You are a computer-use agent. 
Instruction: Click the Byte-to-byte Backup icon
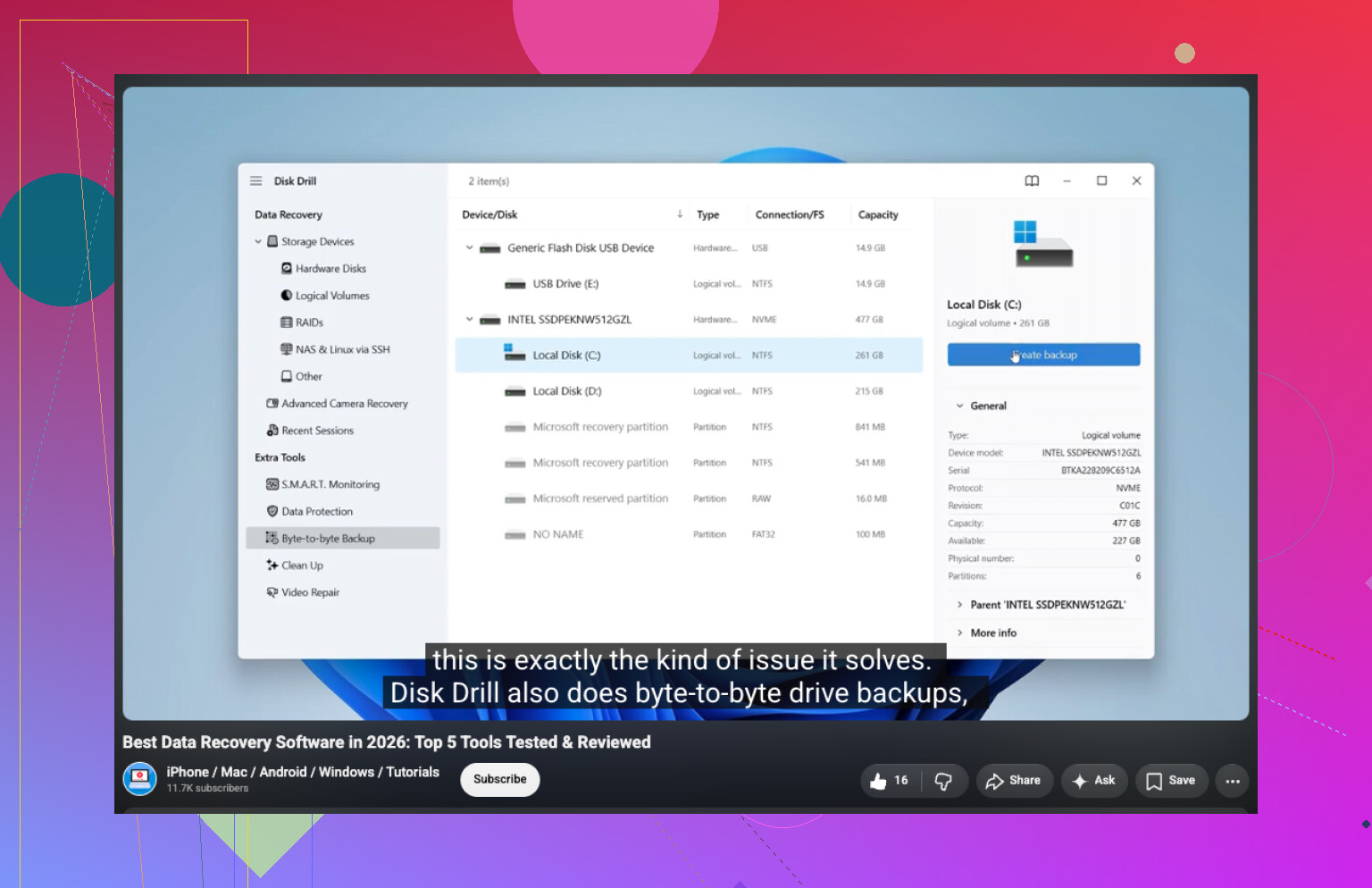[x=272, y=538]
